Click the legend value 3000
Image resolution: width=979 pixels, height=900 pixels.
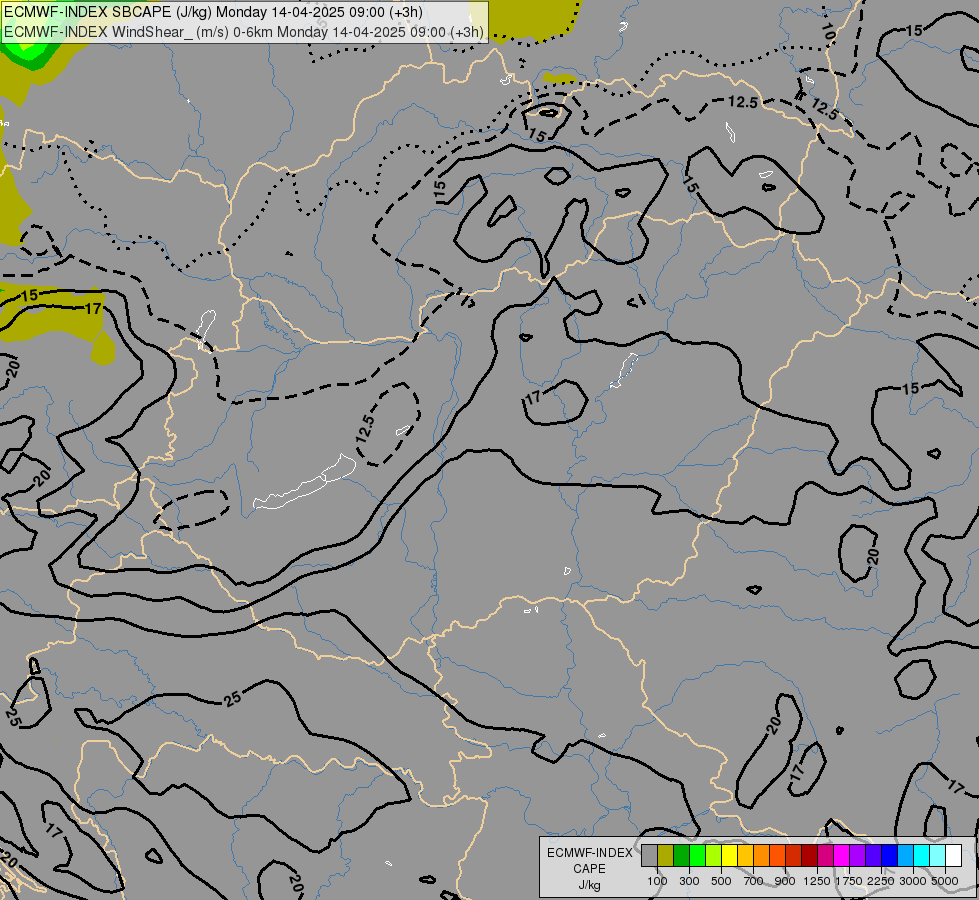(x=913, y=881)
